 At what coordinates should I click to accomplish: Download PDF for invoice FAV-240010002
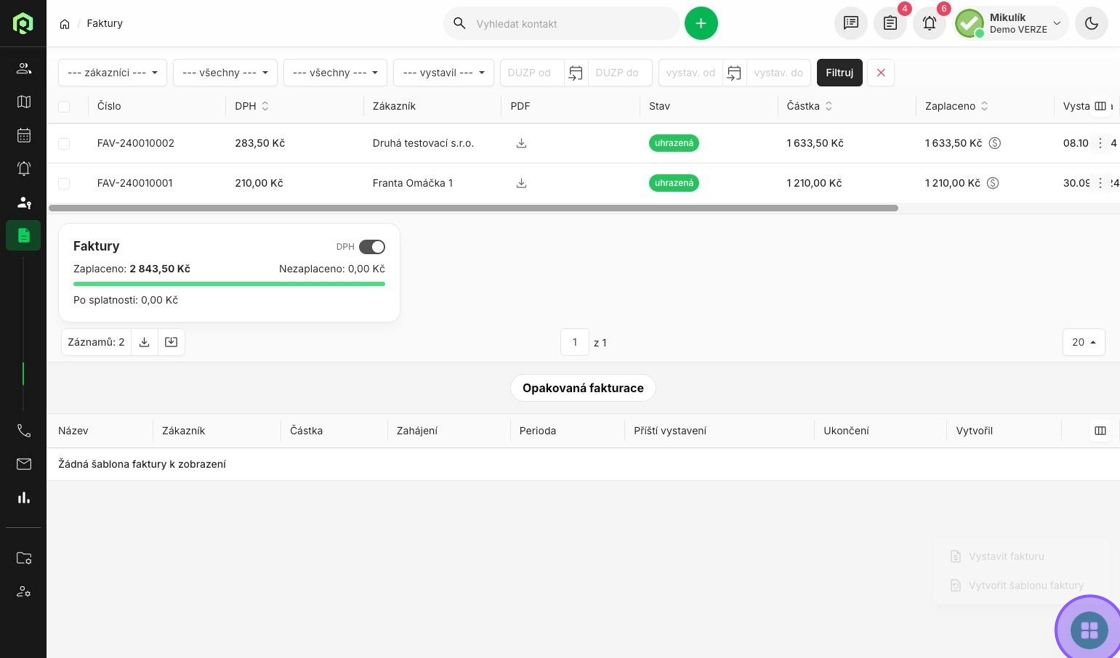(521, 143)
